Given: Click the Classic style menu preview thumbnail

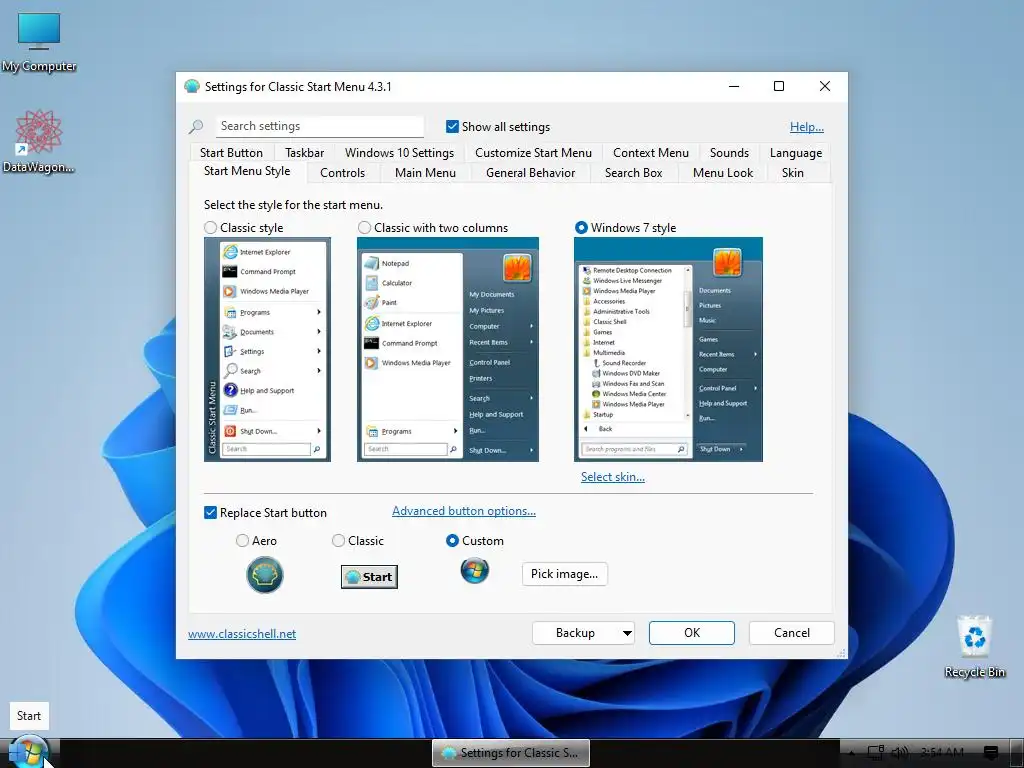Looking at the screenshot, I should 267,349.
